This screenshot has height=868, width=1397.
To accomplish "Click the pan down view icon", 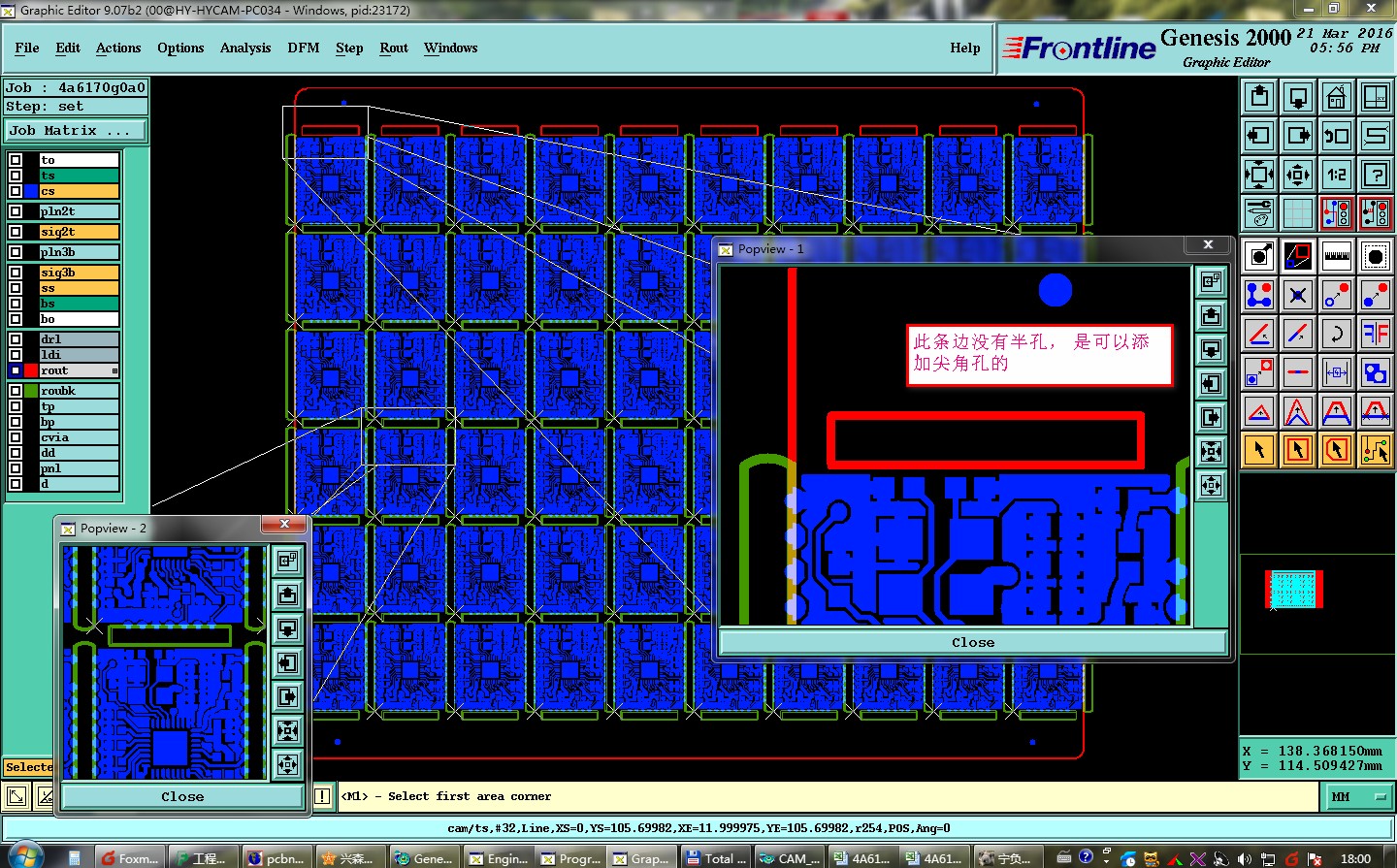I will coord(1298,97).
